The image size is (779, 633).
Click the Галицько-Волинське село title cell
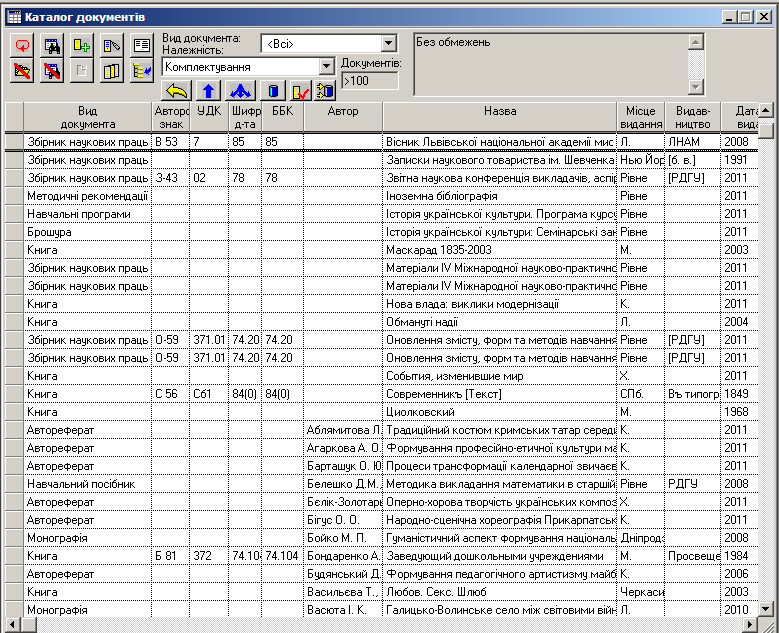500,610
